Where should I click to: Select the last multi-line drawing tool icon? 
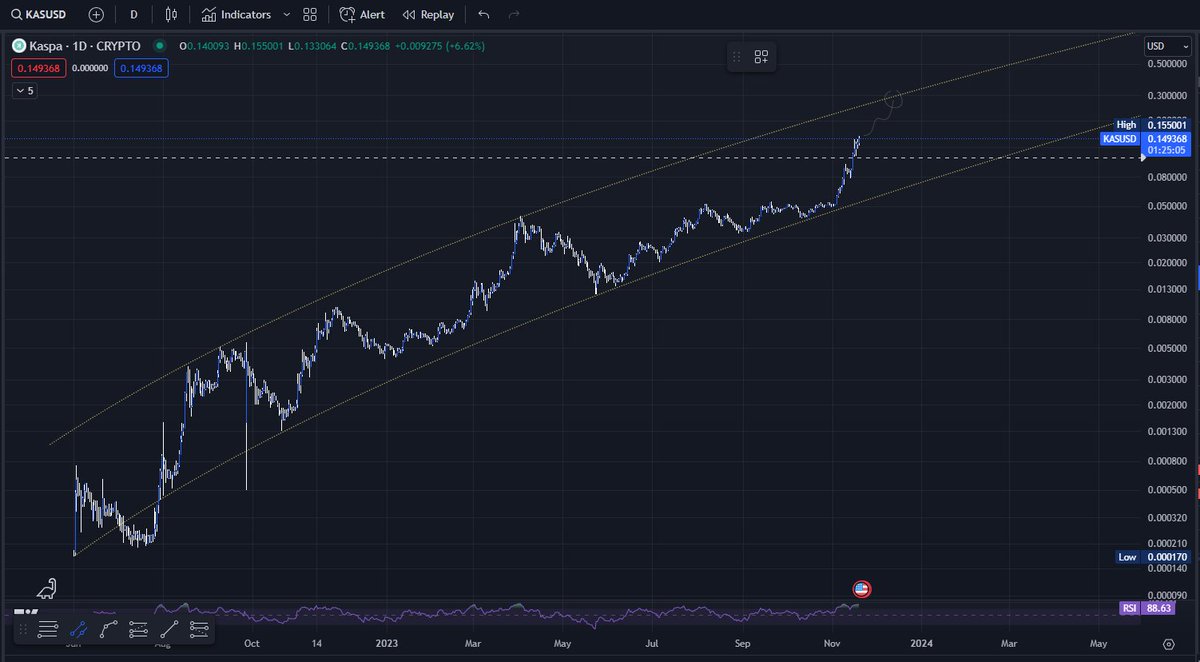point(200,629)
